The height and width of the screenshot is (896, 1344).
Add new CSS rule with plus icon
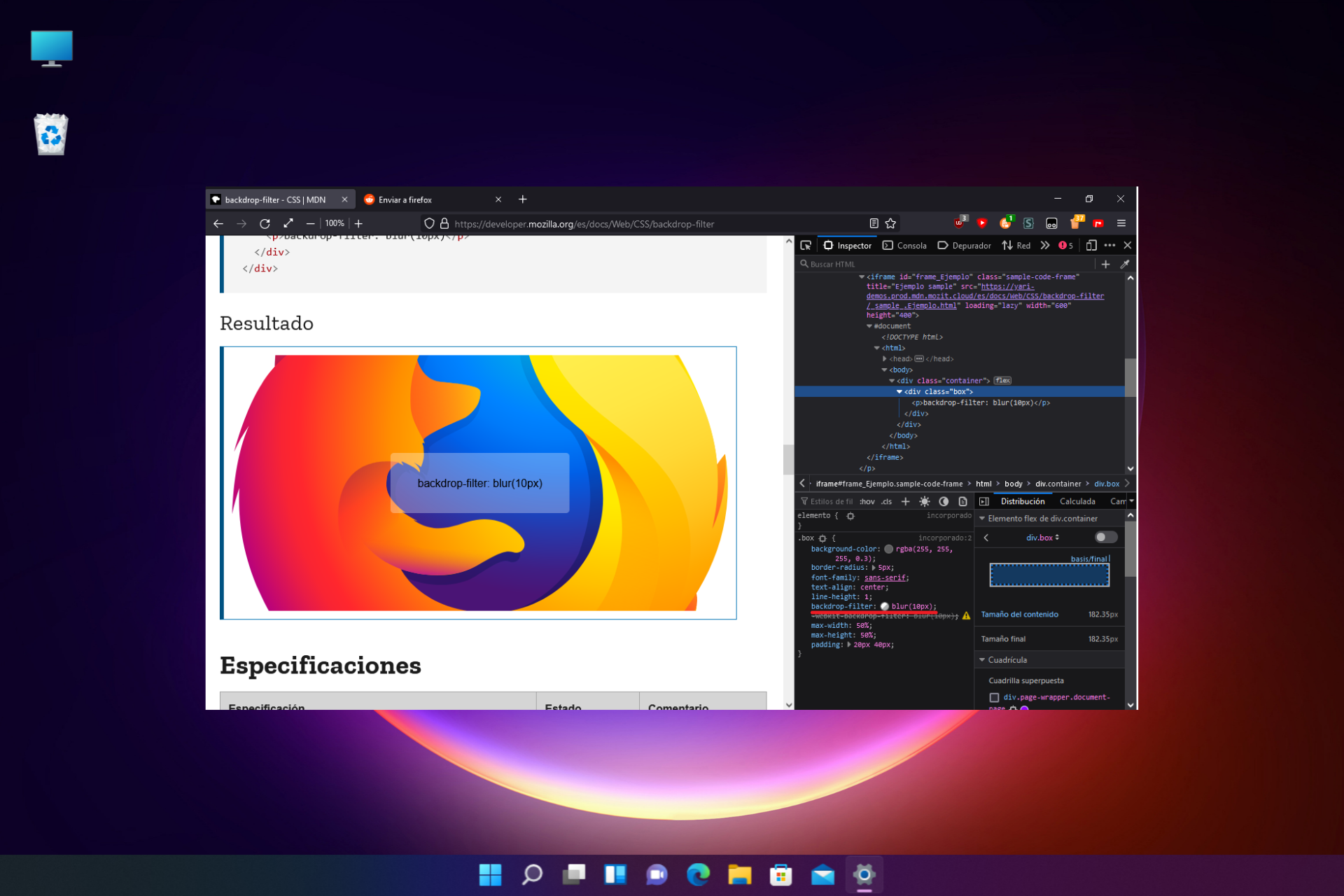[x=905, y=501]
